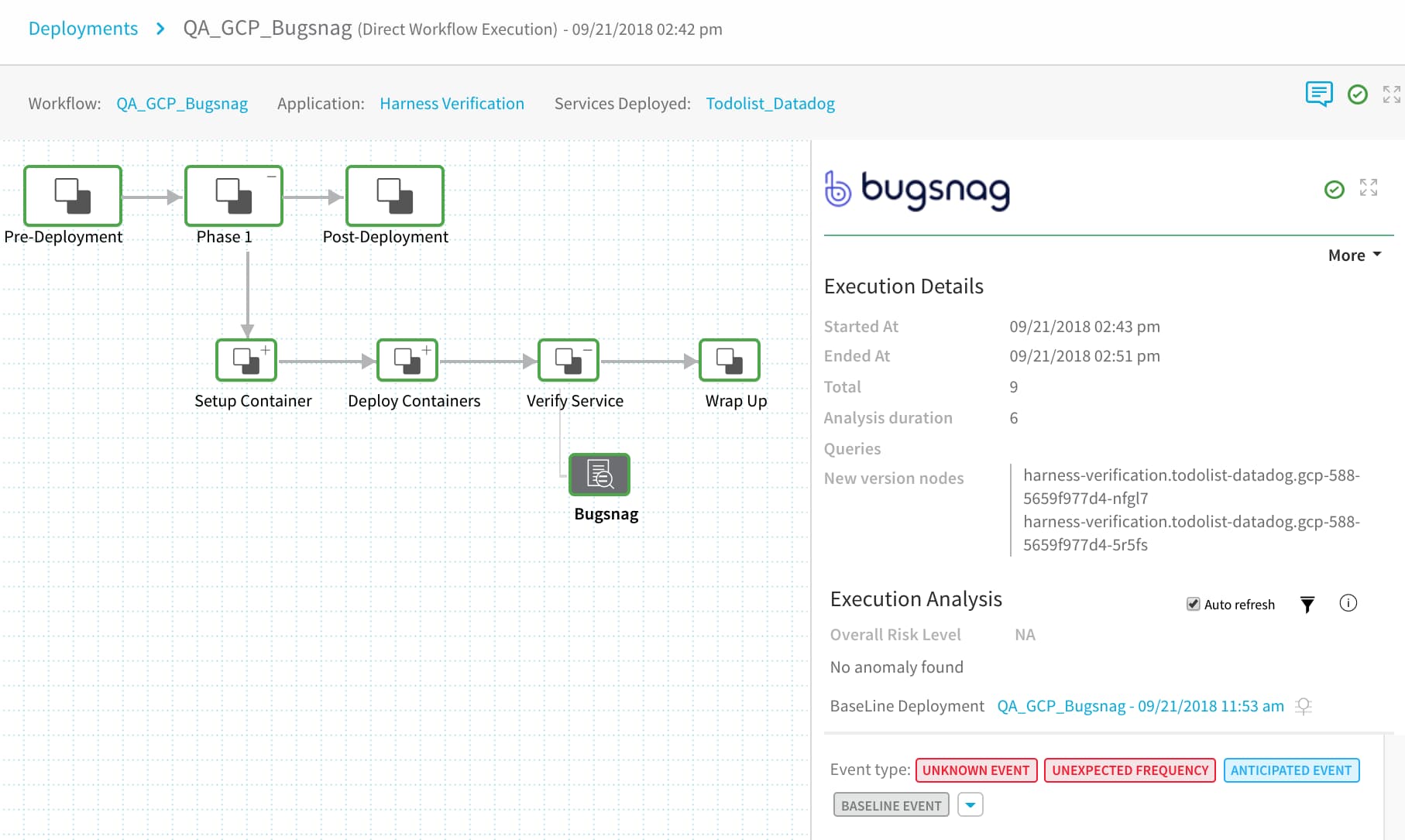1405x840 pixels.
Task: Open baseline deployment QA_GCP_Bugsnag 11:53 am link
Action: tap(1140, 706)
